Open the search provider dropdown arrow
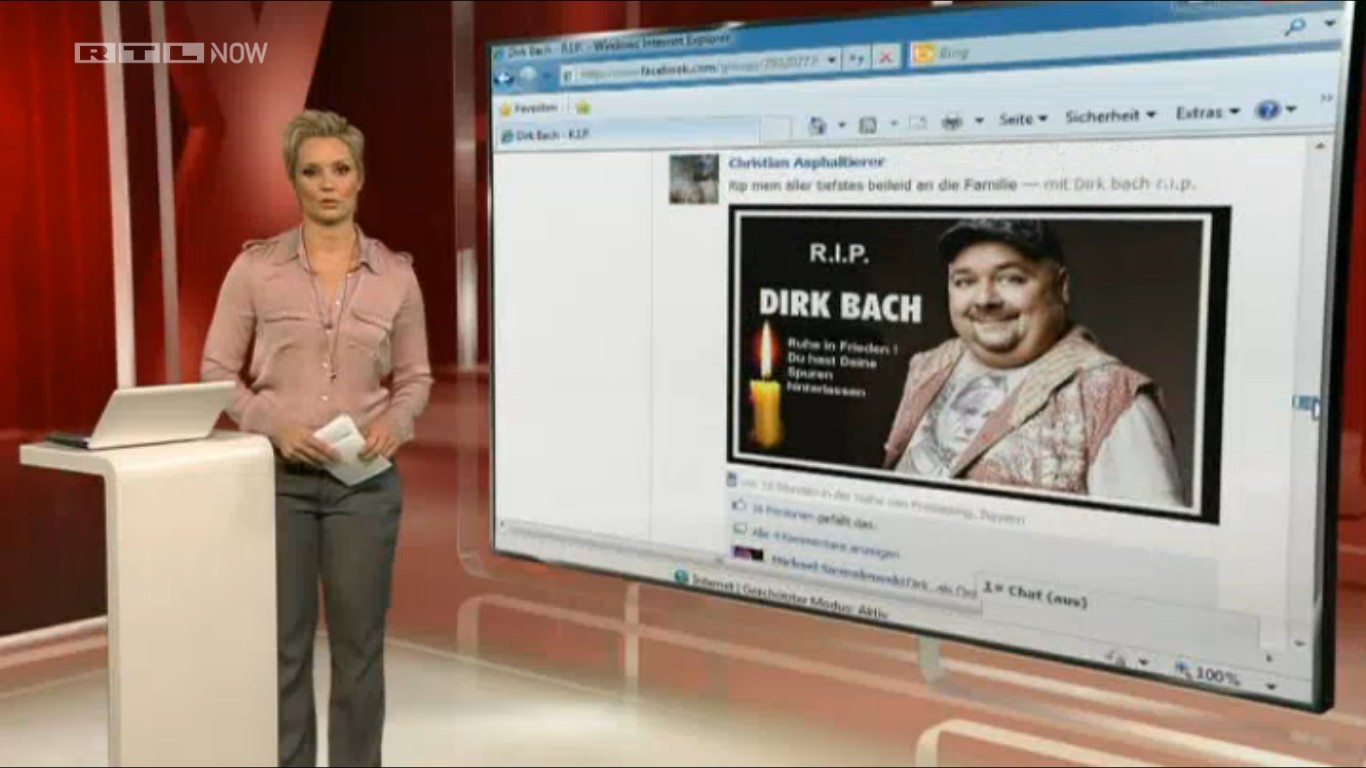Screen dimensions: 1366x768 1330,22
